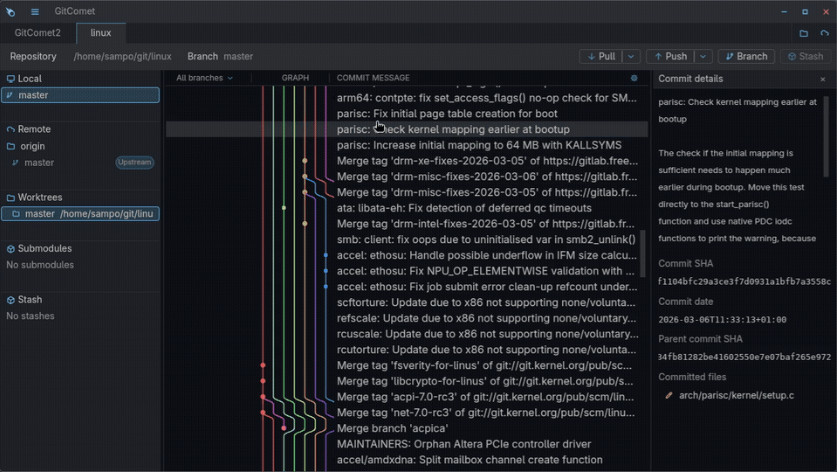Click the Push button
Image resolution: width=837 pixels, height=472 pixels.
pyautogui.click(x=671, y=57)
